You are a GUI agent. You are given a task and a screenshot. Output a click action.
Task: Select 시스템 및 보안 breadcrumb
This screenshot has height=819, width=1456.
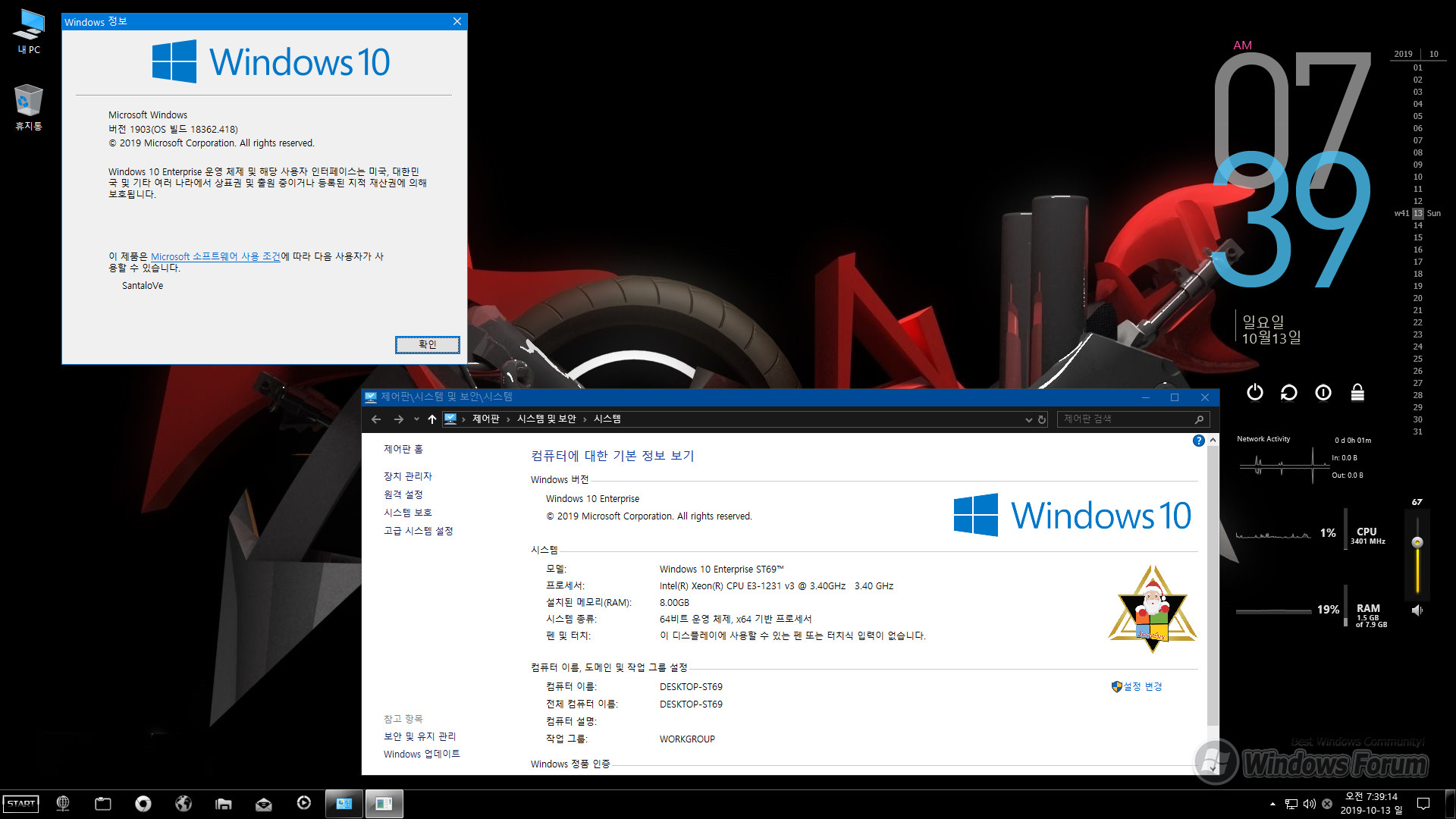(547, 419)
